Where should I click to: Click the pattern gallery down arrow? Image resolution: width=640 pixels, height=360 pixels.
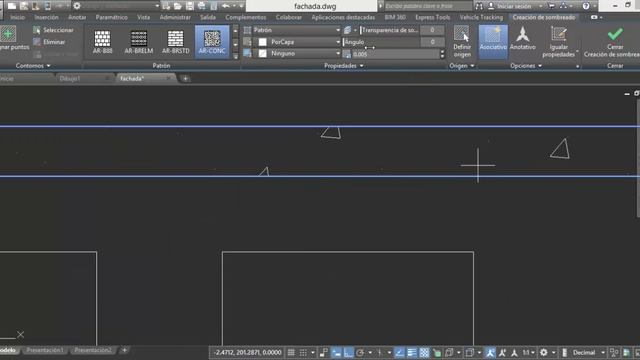click(x=236, y=44)
